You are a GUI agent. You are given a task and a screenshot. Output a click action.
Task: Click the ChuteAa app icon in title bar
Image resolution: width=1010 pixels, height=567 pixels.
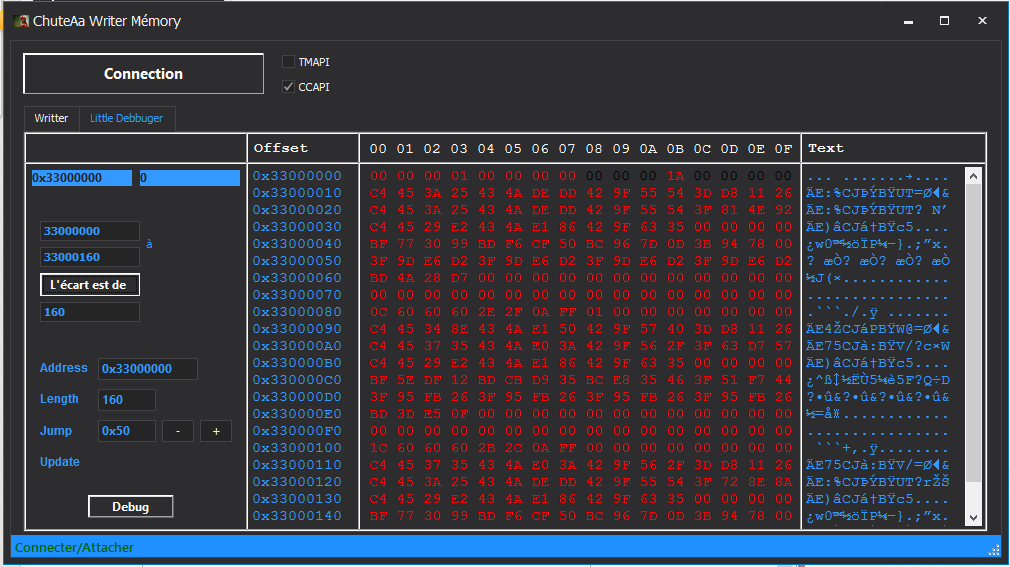coord(21,21)
